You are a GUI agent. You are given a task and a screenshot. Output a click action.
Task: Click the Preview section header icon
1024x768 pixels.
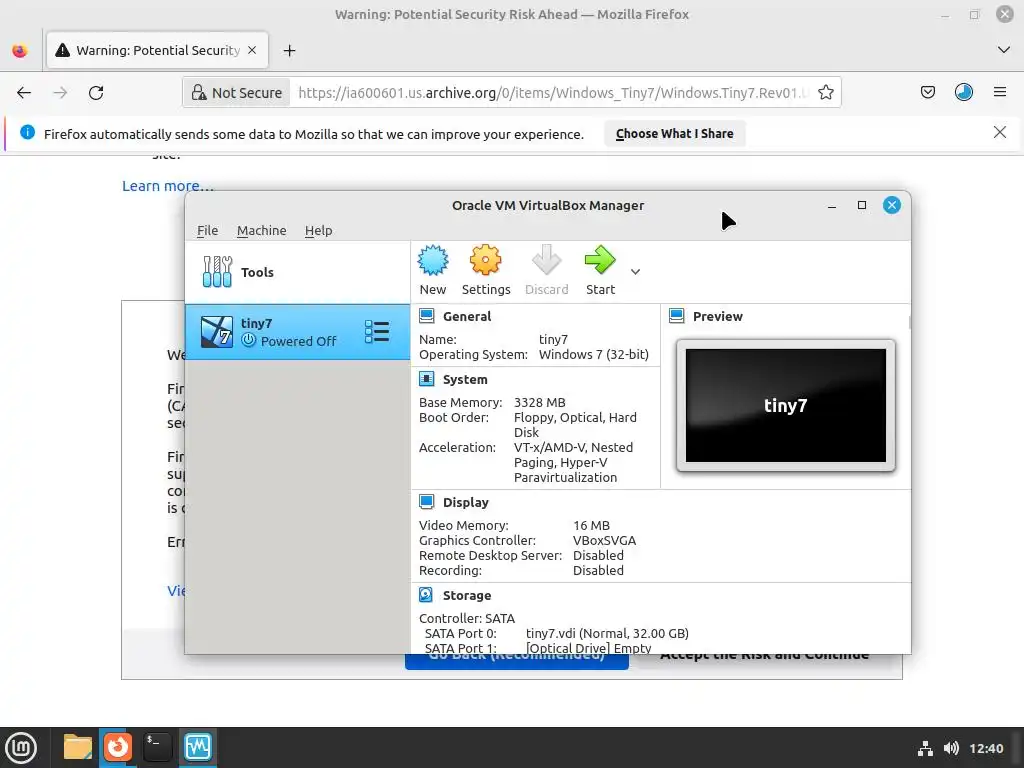click(677, 316)
